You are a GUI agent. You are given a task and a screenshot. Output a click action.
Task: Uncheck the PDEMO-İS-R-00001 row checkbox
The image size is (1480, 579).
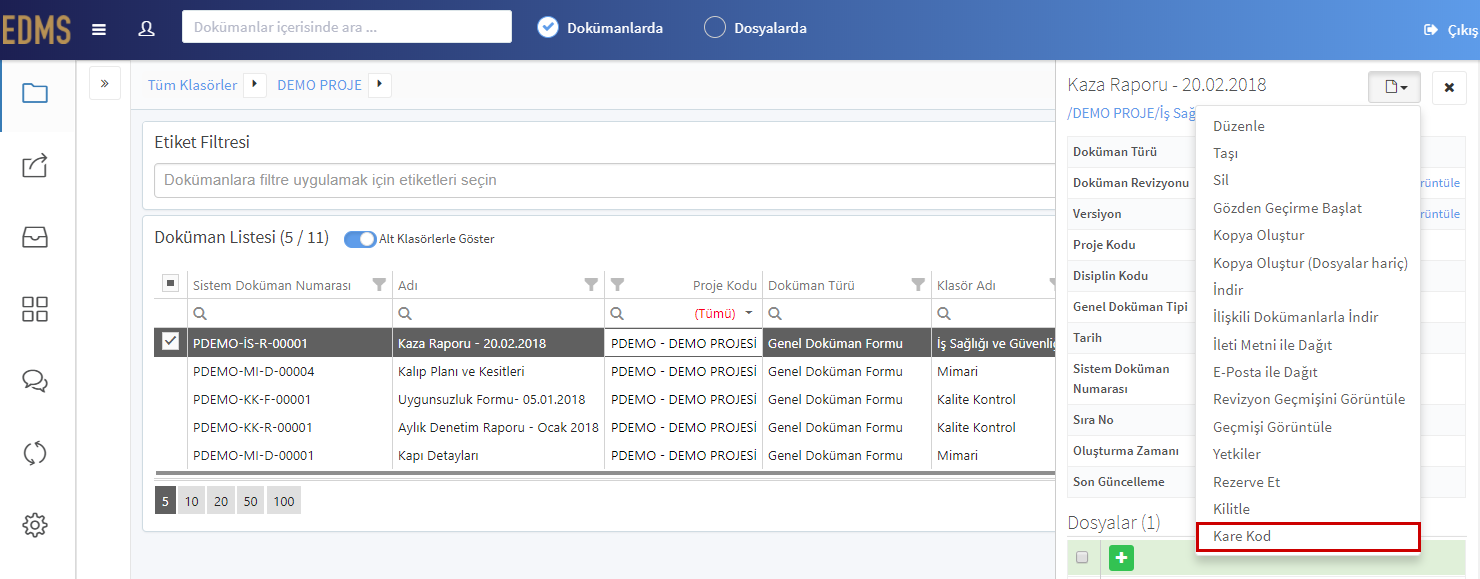pyautogui.click(x=171, y=342)
